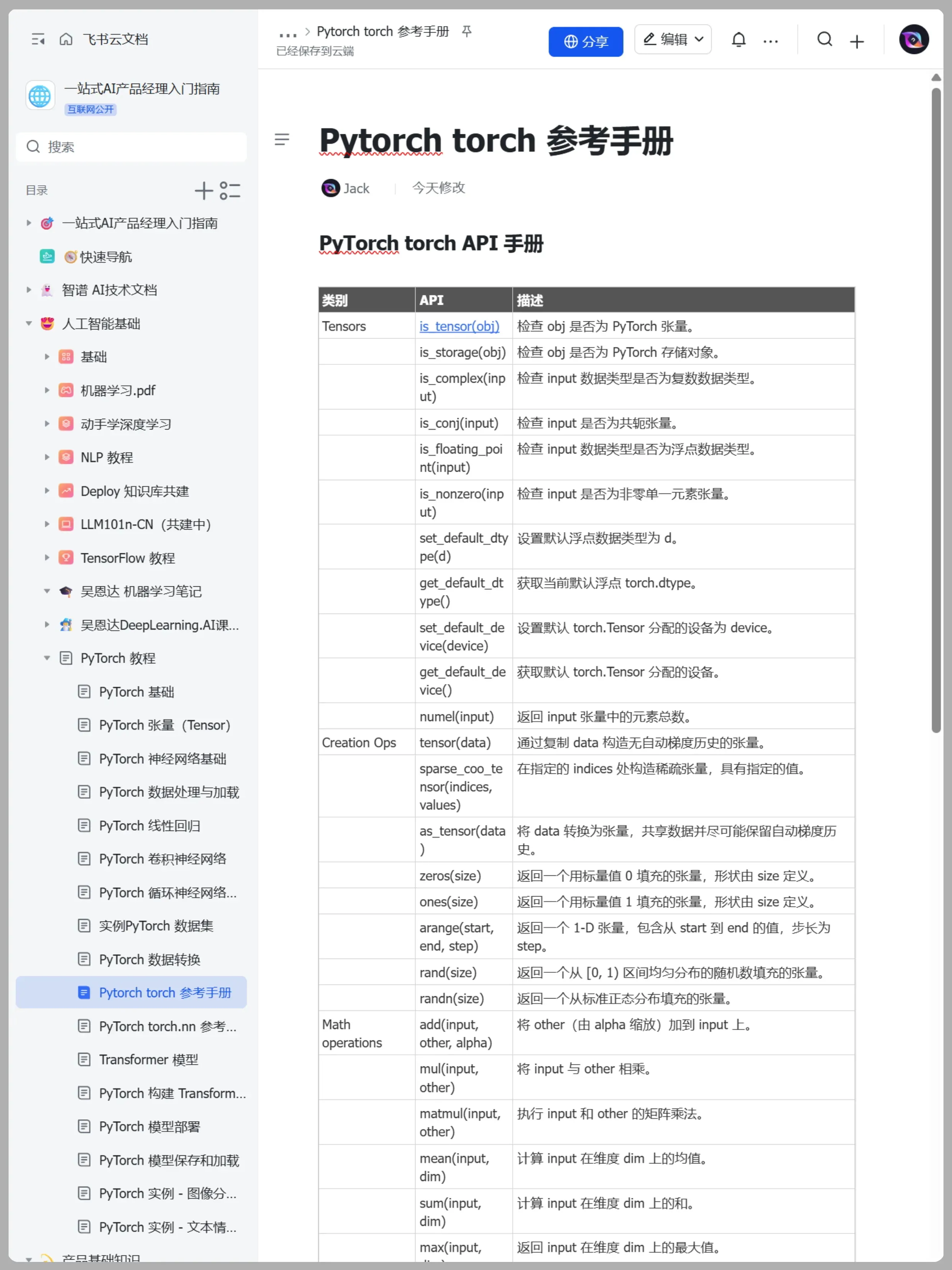Toggle the catalog expand/collapse-all icon
Viewport: 952px width, 1270px height.
(230, 191)
